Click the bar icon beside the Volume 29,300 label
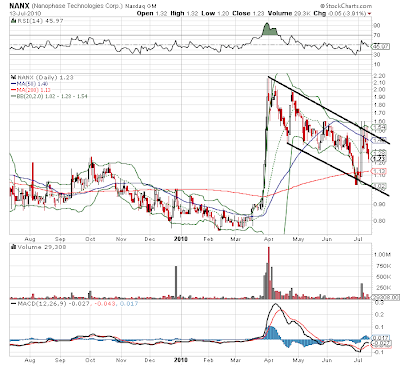This screenshot has width=400, height=365. 13,247
